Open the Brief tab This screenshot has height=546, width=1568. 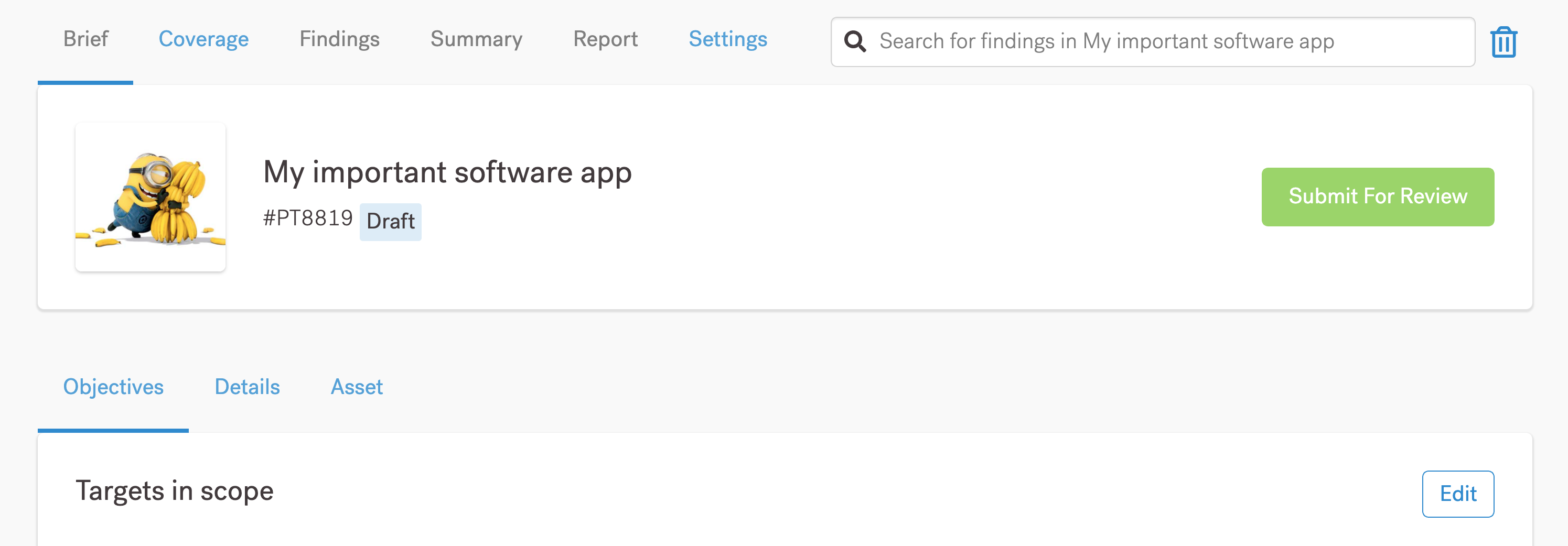(x=85, y=39)
